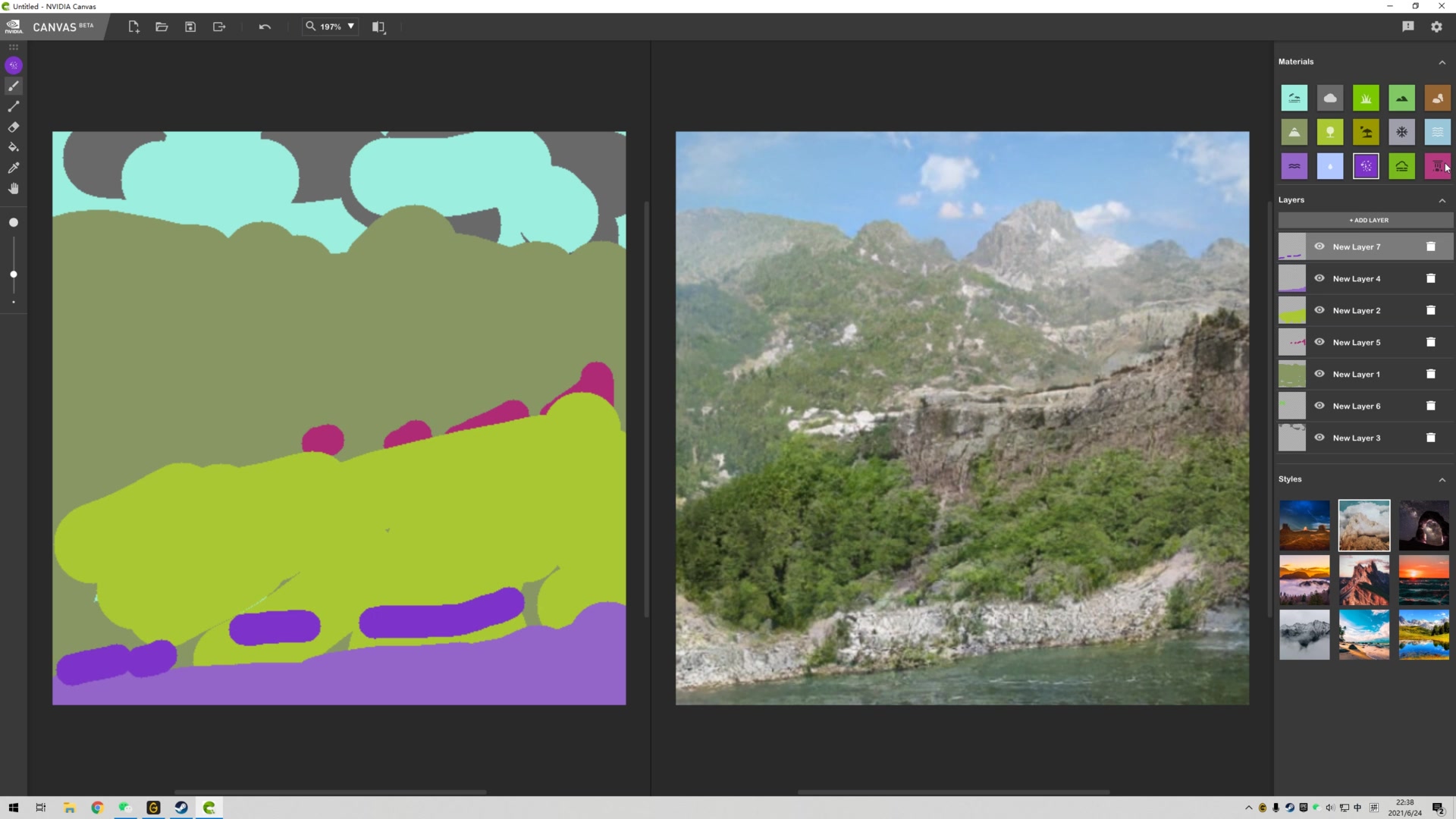Choose the Cloud material swatch

pos(1330,97)
